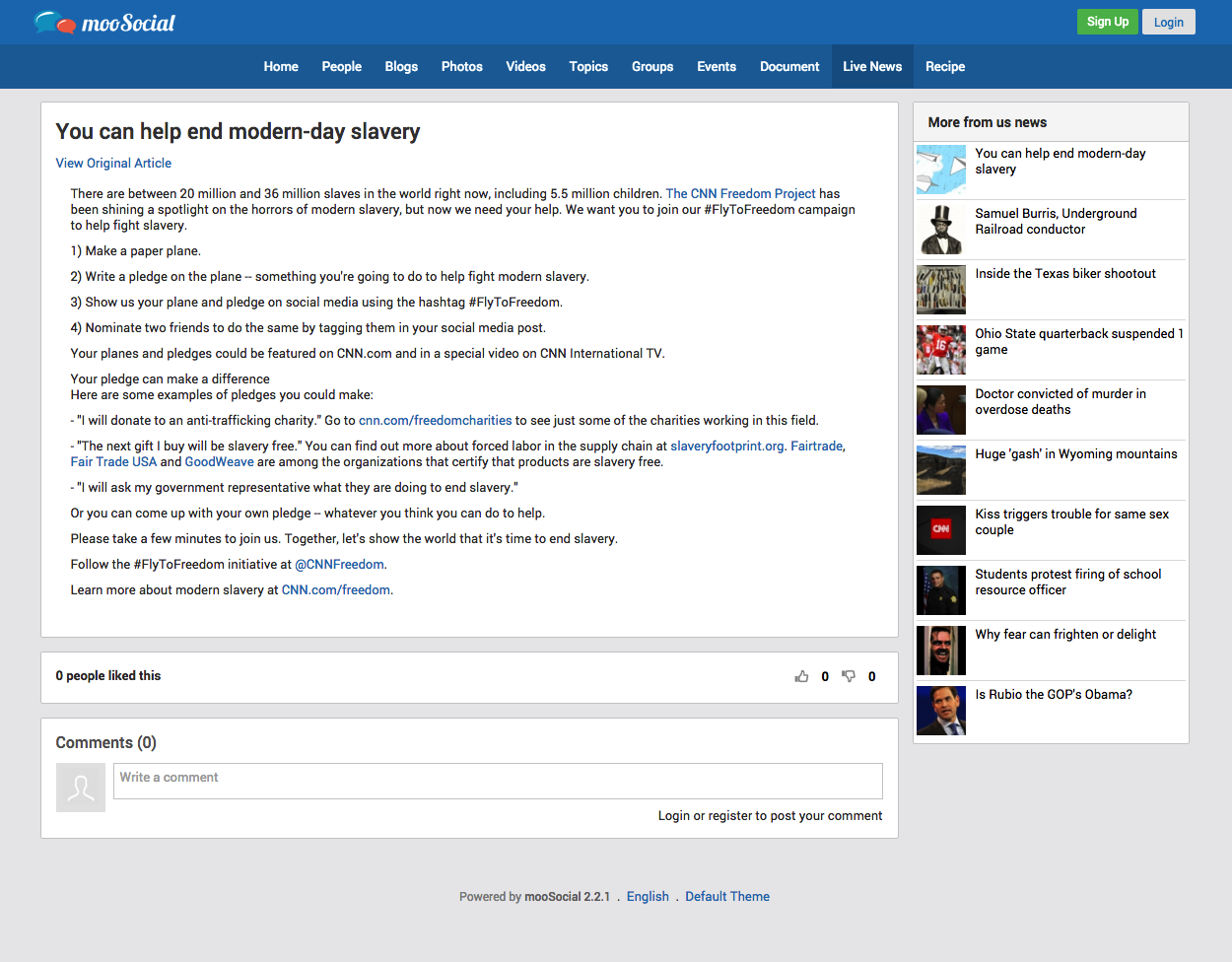1232x962 pixels.
Task: Open the GoodWeave link
Action: (x=220, y=461)
